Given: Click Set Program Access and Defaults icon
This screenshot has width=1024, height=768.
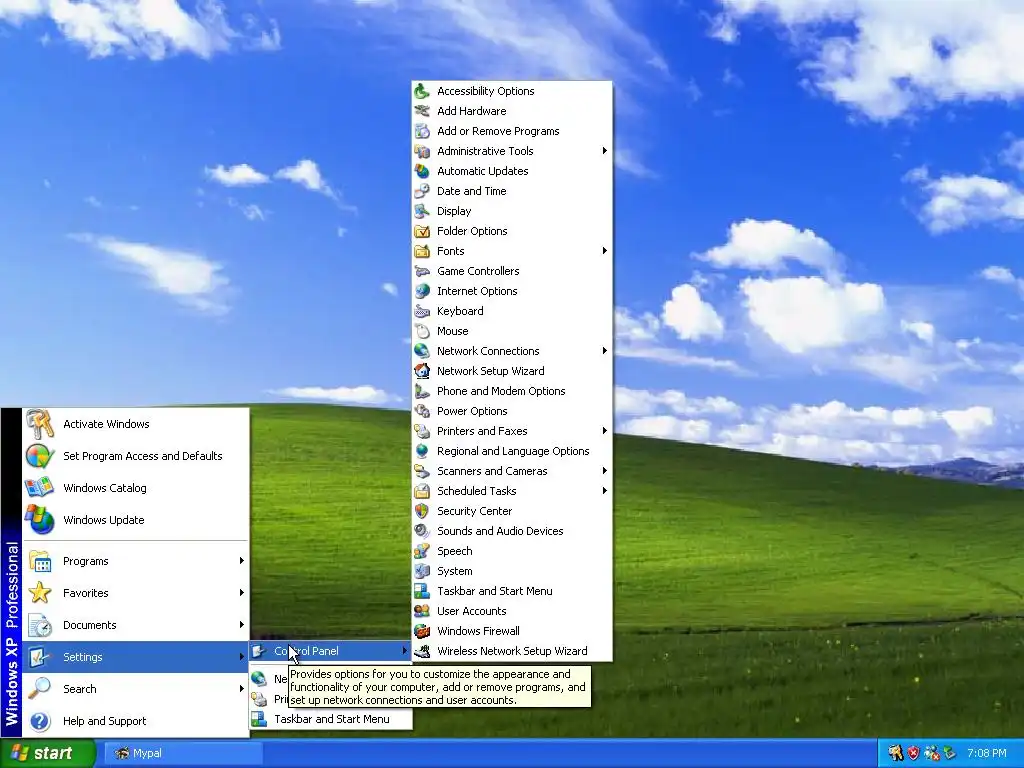Looking at the screenshot, I should [40, 456].
